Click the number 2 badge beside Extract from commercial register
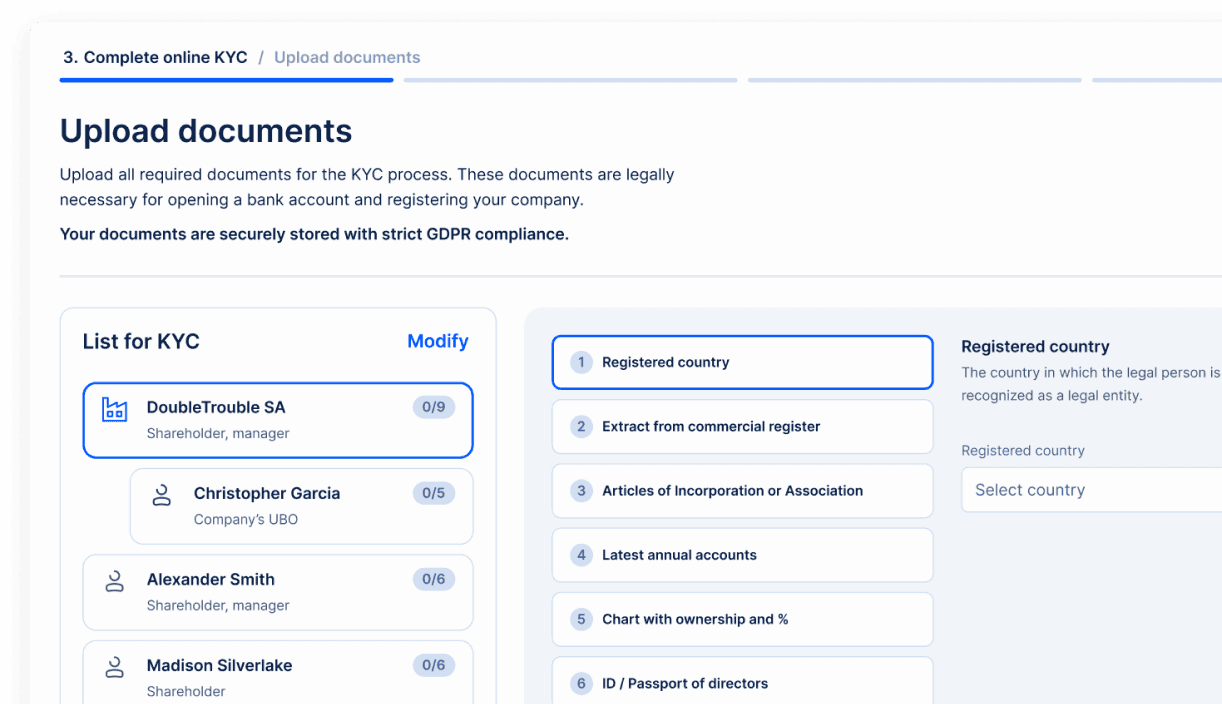Screen dimensions: 1222x704 [581, 426]
